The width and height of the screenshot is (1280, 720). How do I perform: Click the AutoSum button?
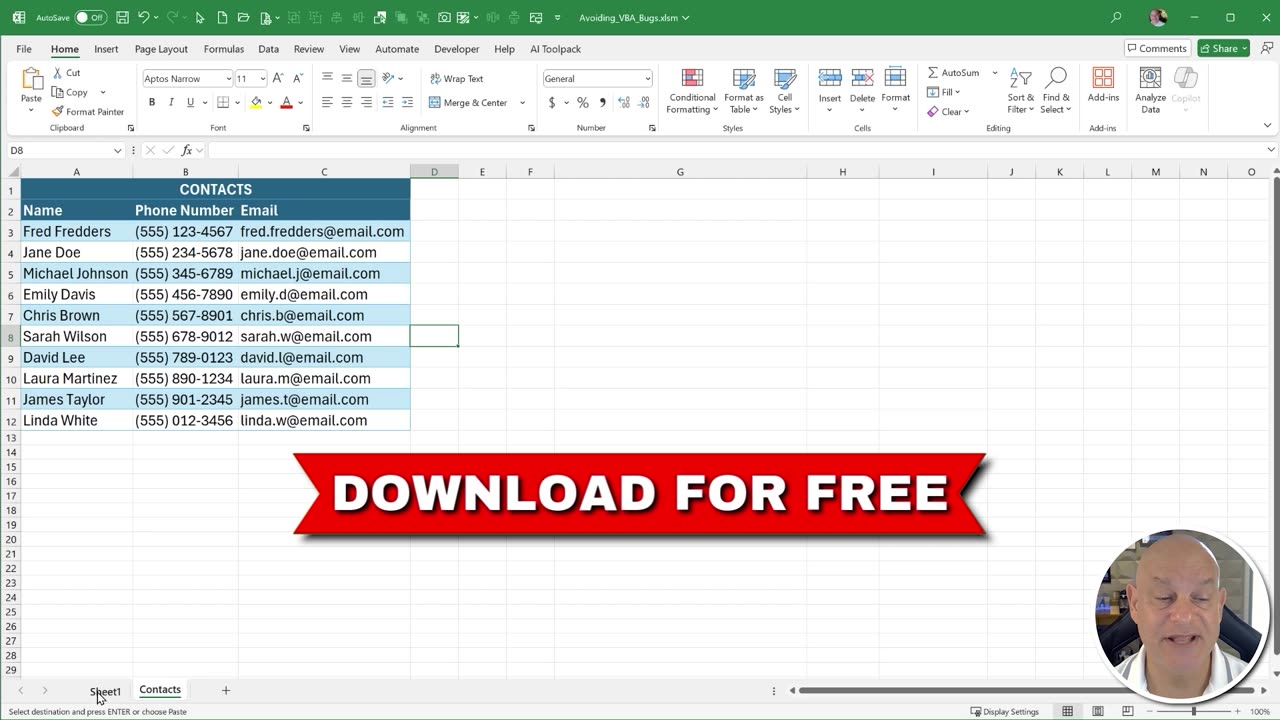coord(954,72)
